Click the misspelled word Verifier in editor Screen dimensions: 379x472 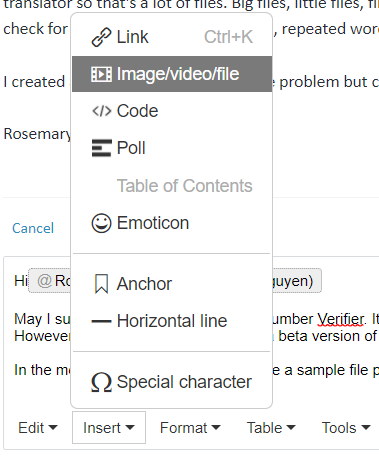click(x=340, y=319)
